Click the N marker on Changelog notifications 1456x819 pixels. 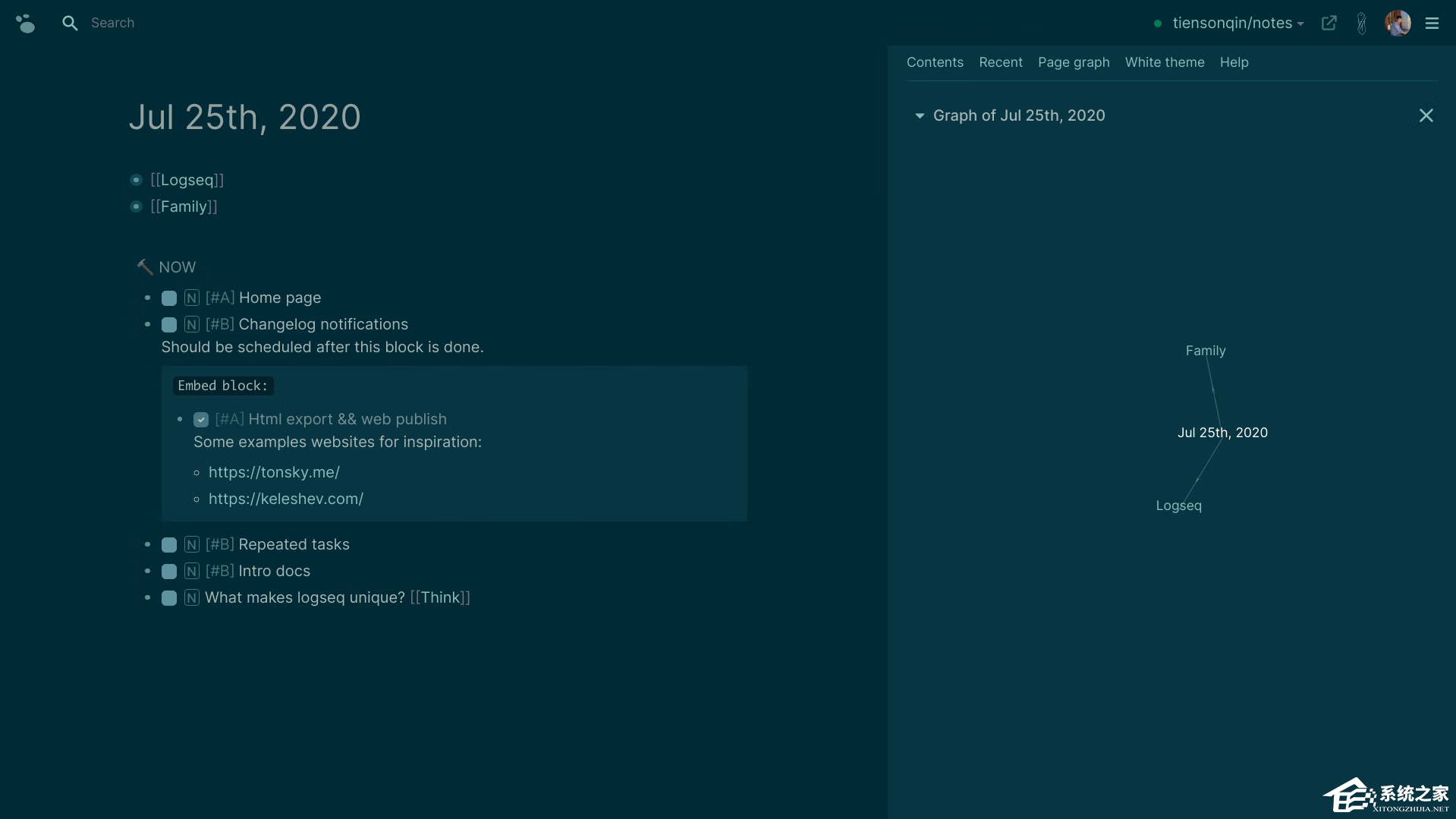pos(192,324)
